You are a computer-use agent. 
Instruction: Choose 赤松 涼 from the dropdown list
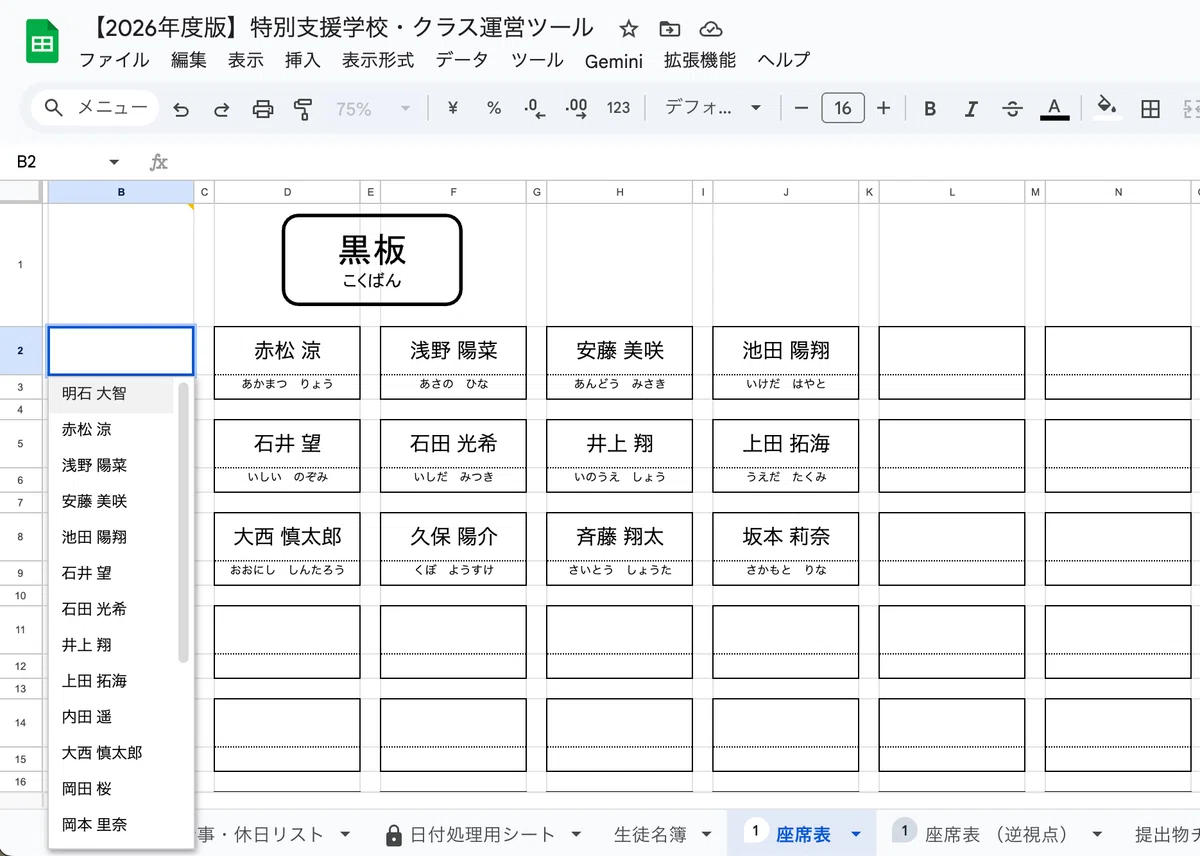tap(111, 430)
